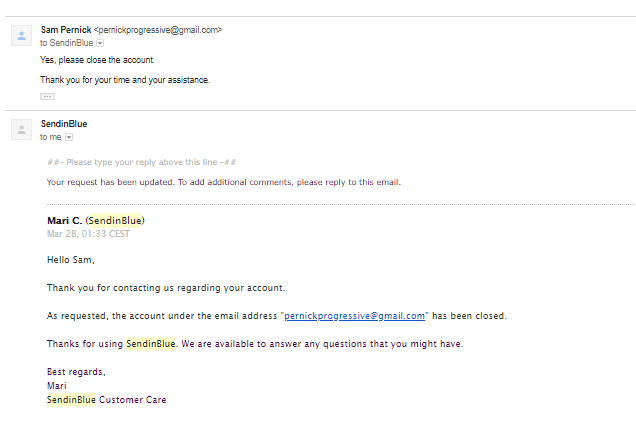This screenshot has height=425, width=636.
Task: Click the "Please type your reply above" line
Action: click(x=142, y=163)
